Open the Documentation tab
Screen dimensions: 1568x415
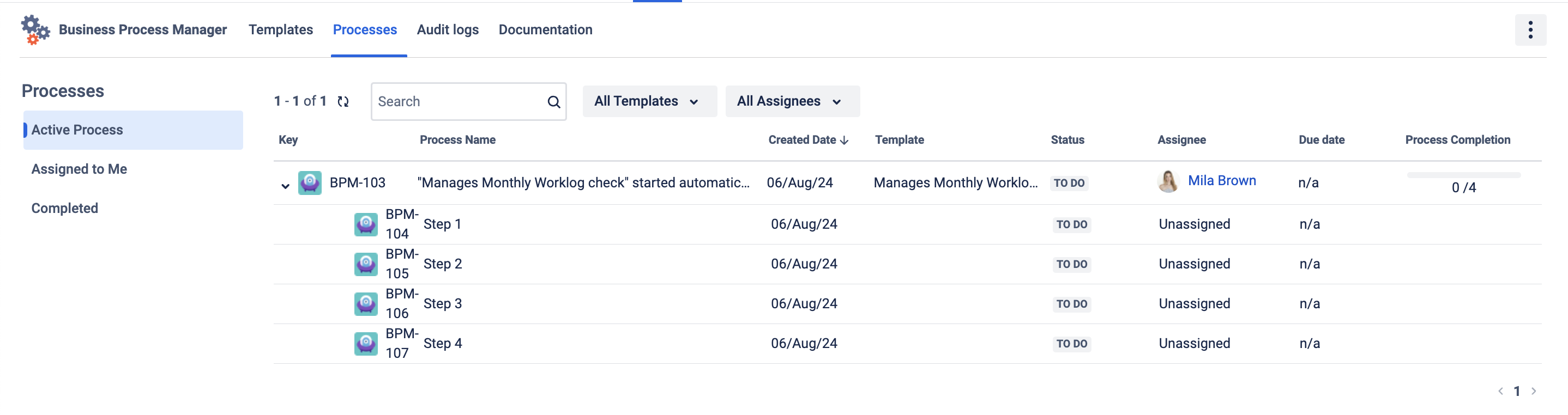tap(545, 30)
